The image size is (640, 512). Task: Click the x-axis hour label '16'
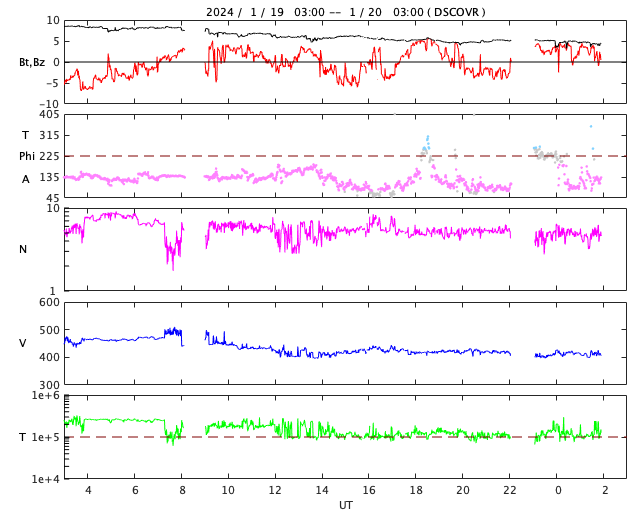click(x=369, y=490)
